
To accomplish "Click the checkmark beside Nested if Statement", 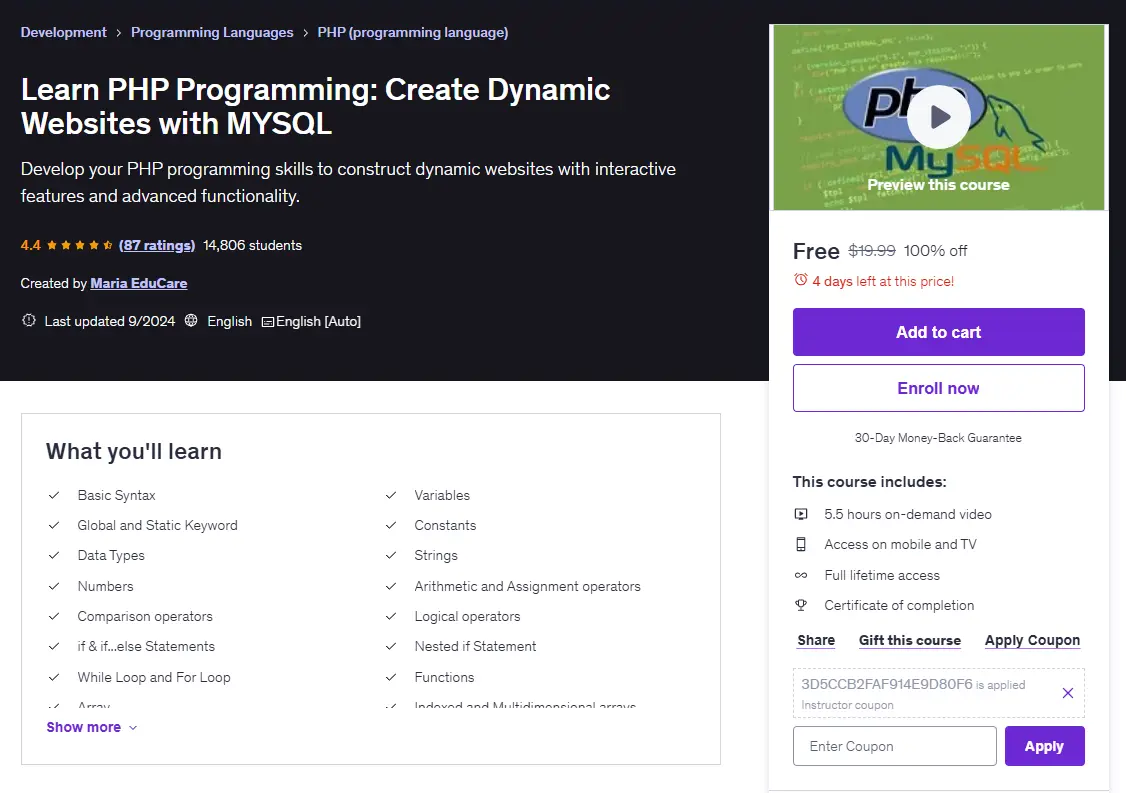I will [x=391, y=646].
